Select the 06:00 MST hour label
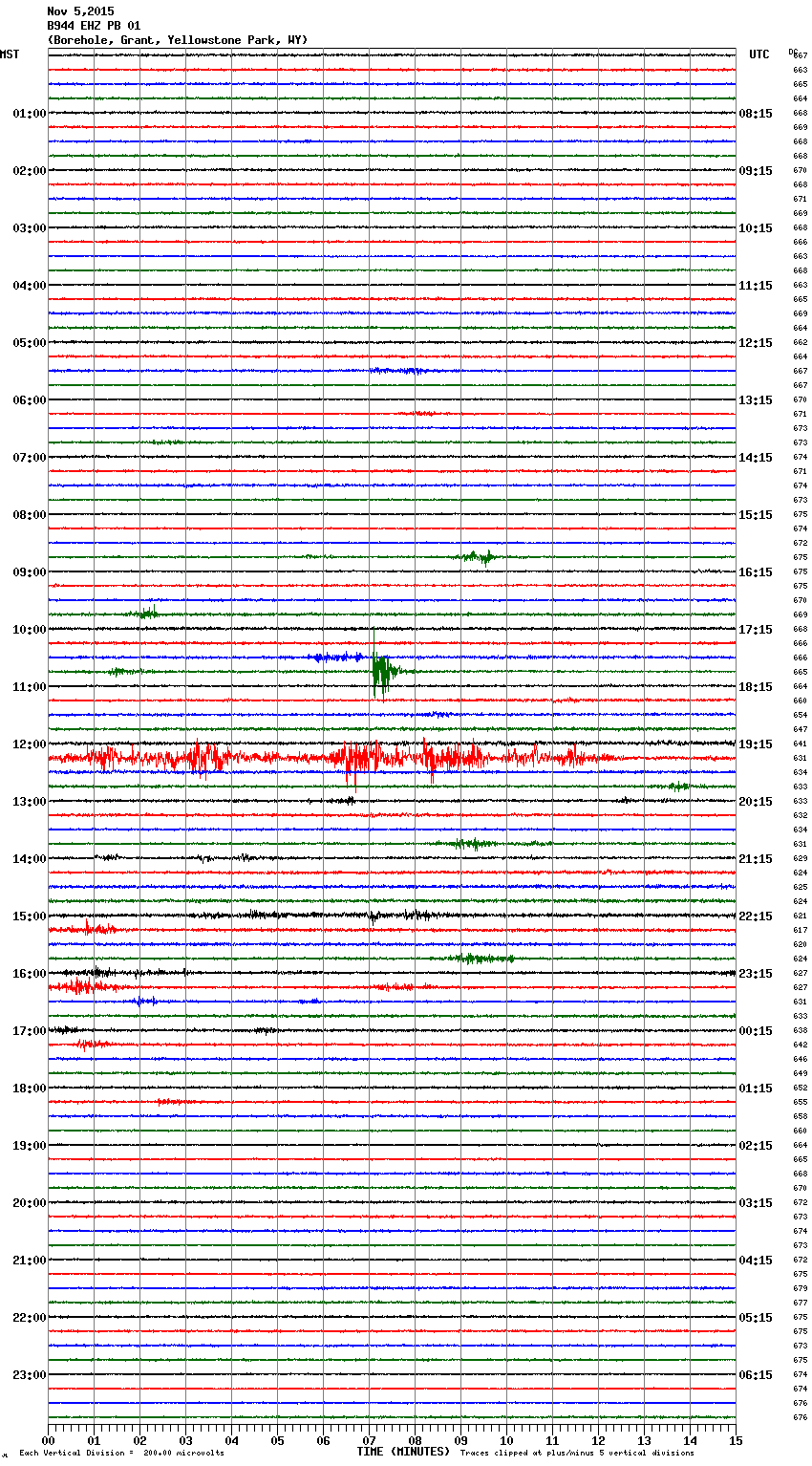Viewport: 812px width, 1466px height. click(x=29, y=400)
